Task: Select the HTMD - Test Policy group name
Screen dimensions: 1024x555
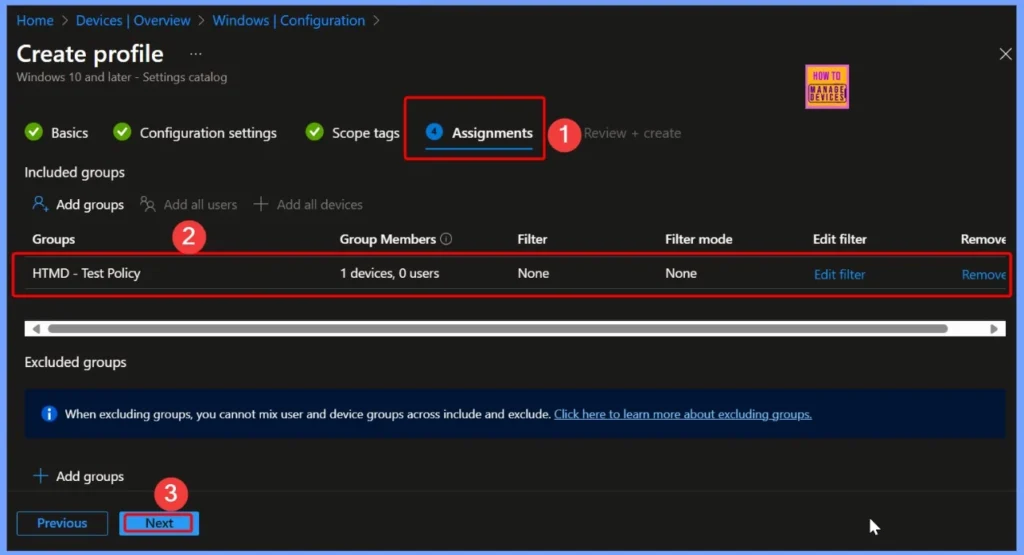Action: click(x=86, y=273)
